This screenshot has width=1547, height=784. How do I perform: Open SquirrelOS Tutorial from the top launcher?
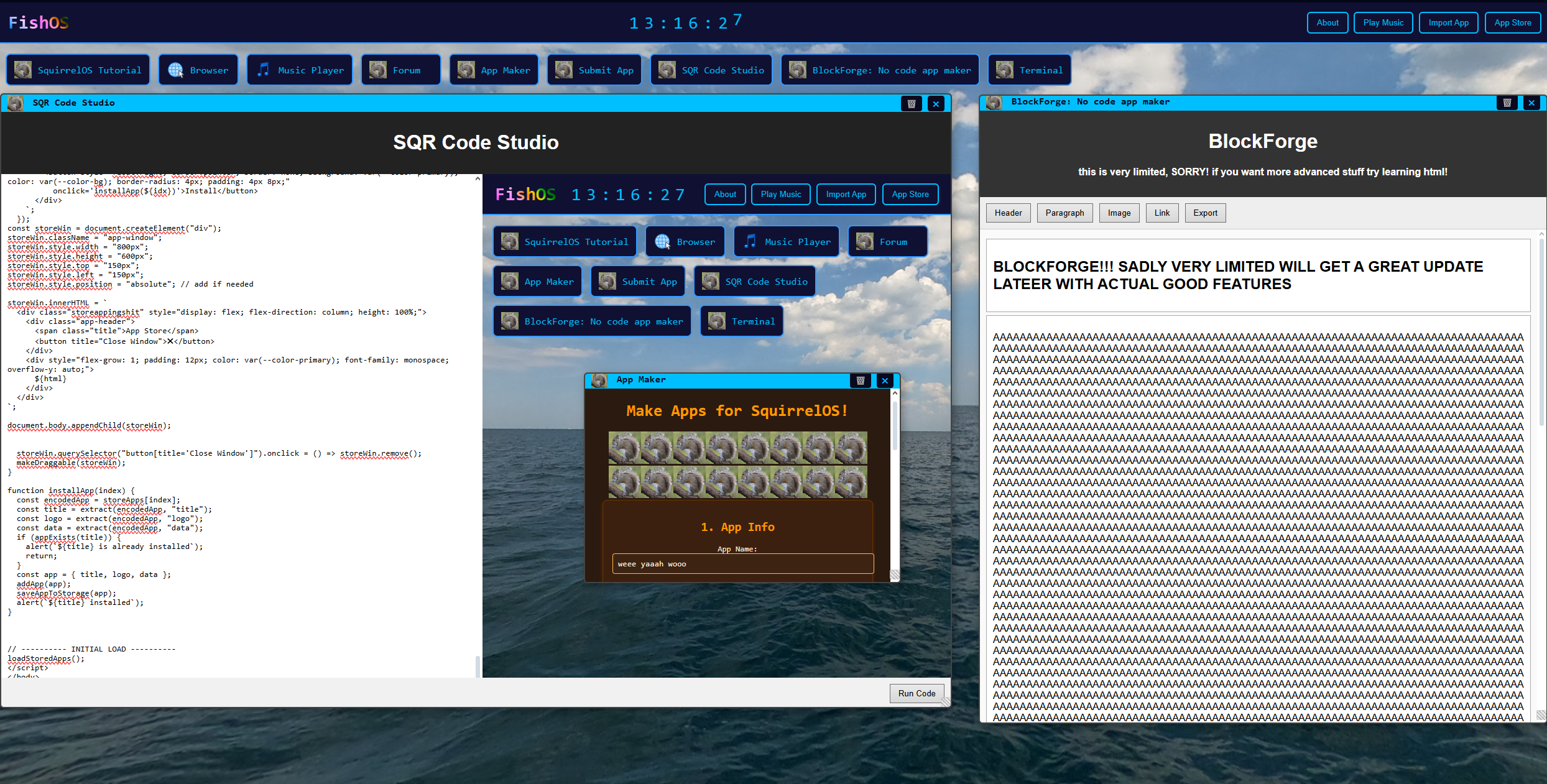coord(78,70)
